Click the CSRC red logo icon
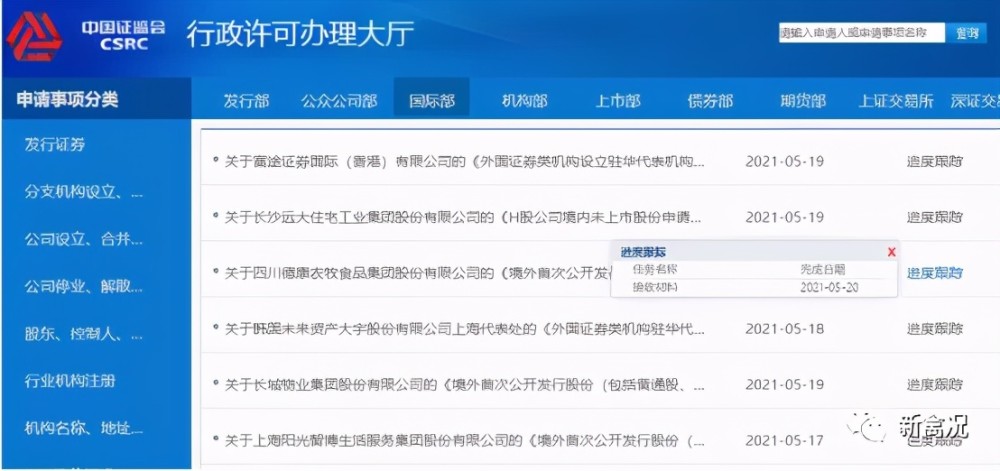The height and width of the screenshot is (471, 1000). click(x=34, y=37)
